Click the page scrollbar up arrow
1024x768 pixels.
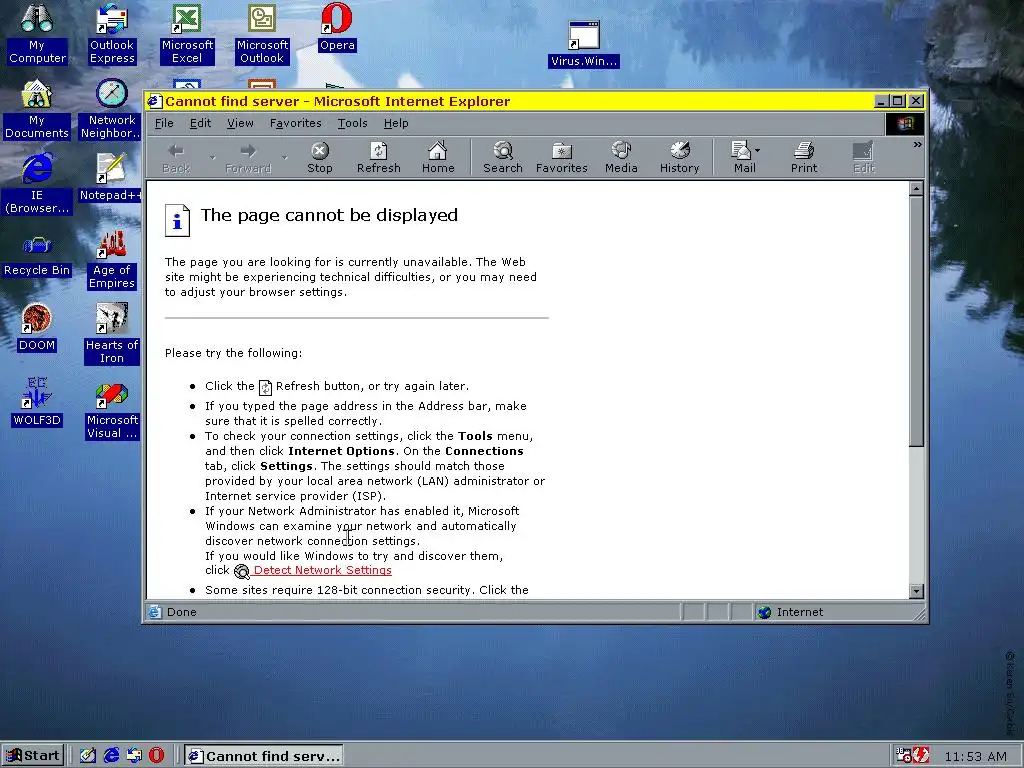click(x=916, y=189)
